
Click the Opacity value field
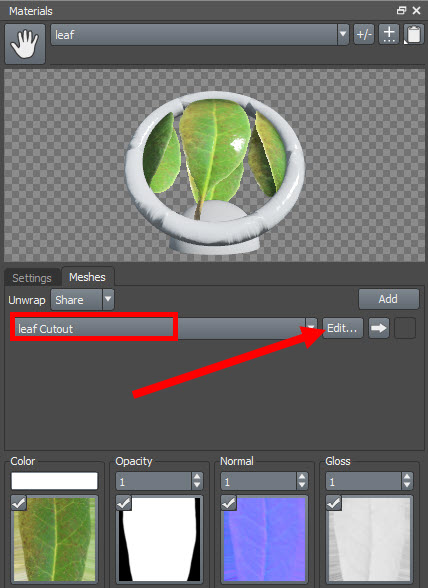[x=154, y=482]
